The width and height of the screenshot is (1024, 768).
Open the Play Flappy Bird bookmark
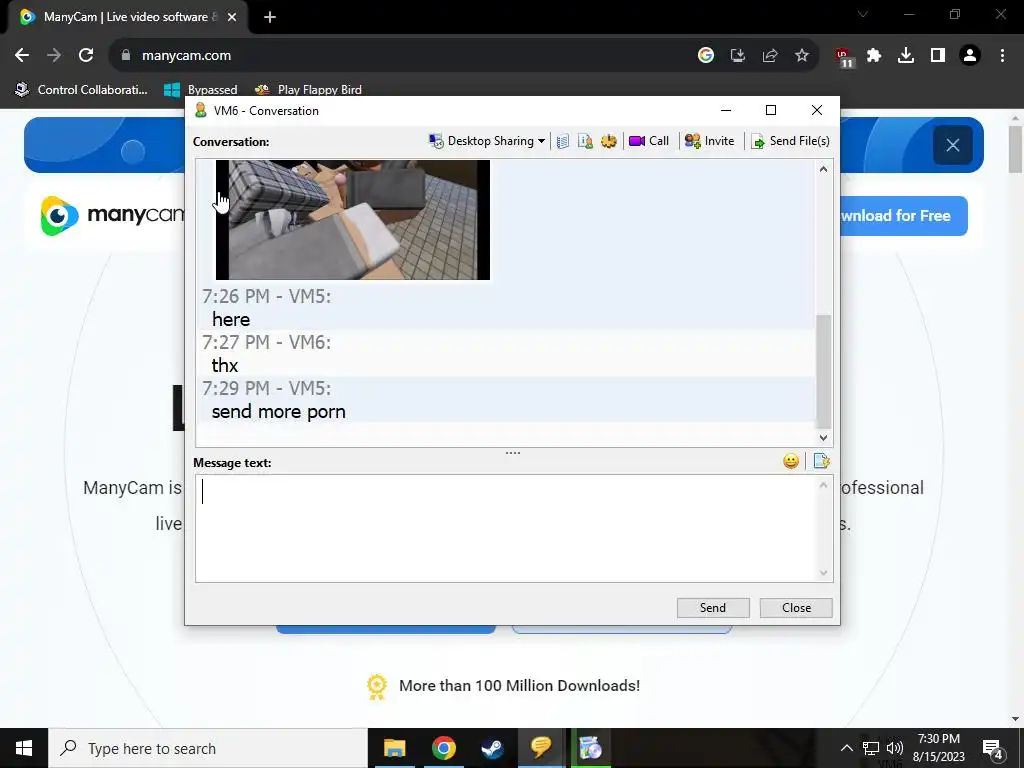pyautogui.click(x=308, y=89)
